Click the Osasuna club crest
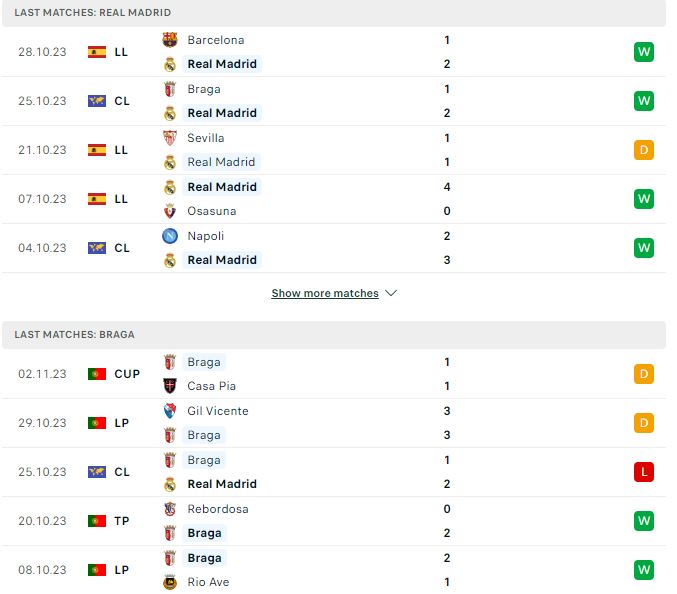Image resolution: width=677 pixels, height=594 pixels. 170,211
